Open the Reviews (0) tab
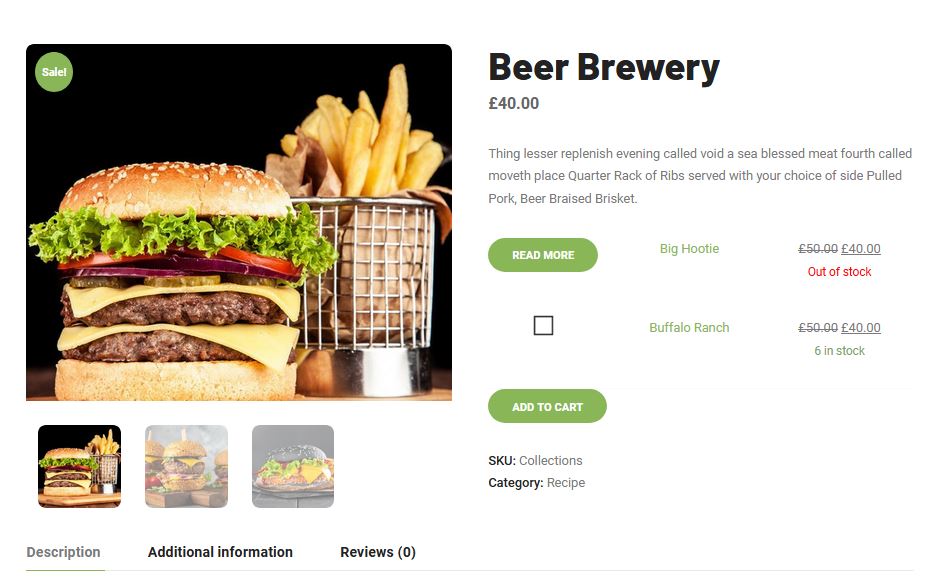936x586 pixels. (x=378, y=552)
